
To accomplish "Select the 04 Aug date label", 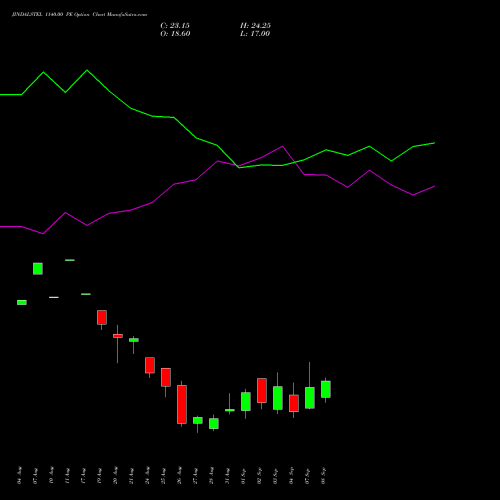I will 19,475.
